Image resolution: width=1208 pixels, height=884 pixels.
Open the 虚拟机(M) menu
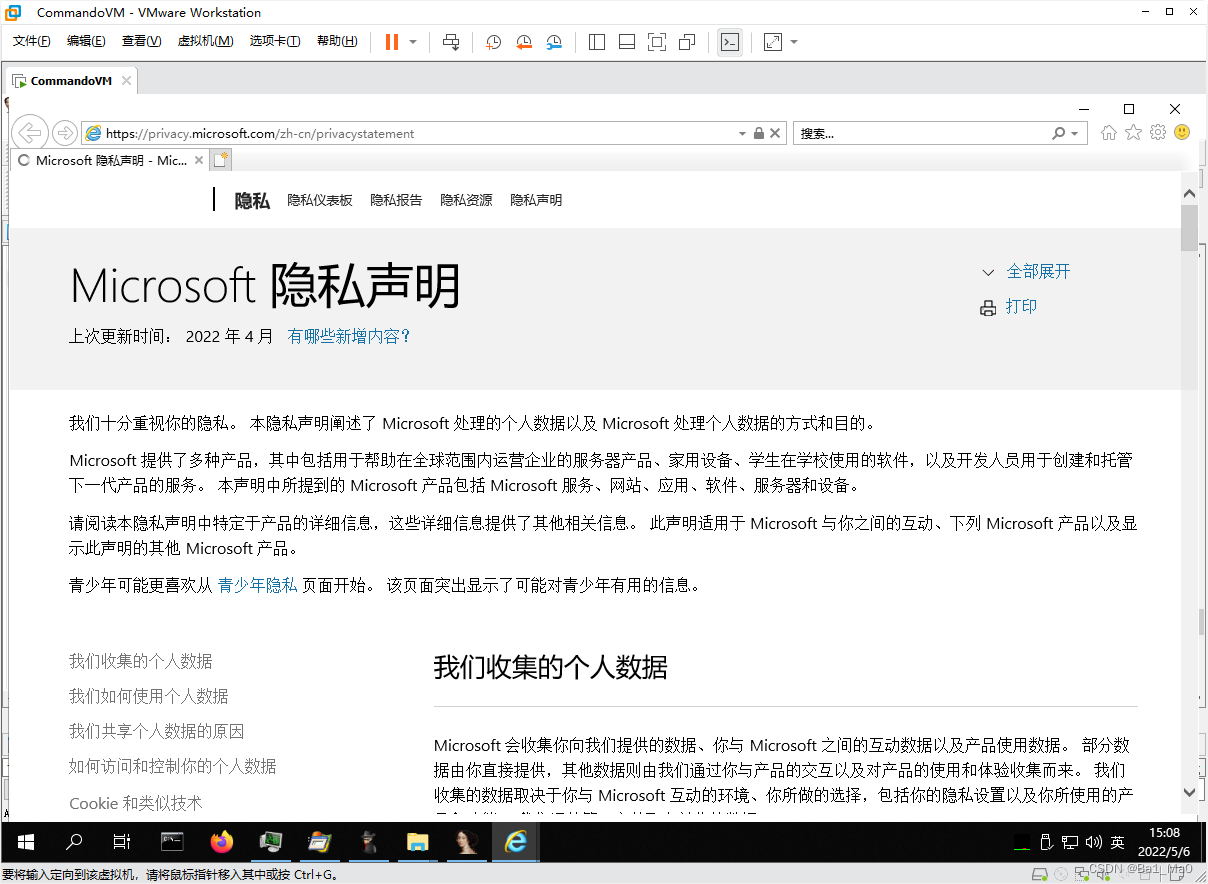[x=205, y=41]
